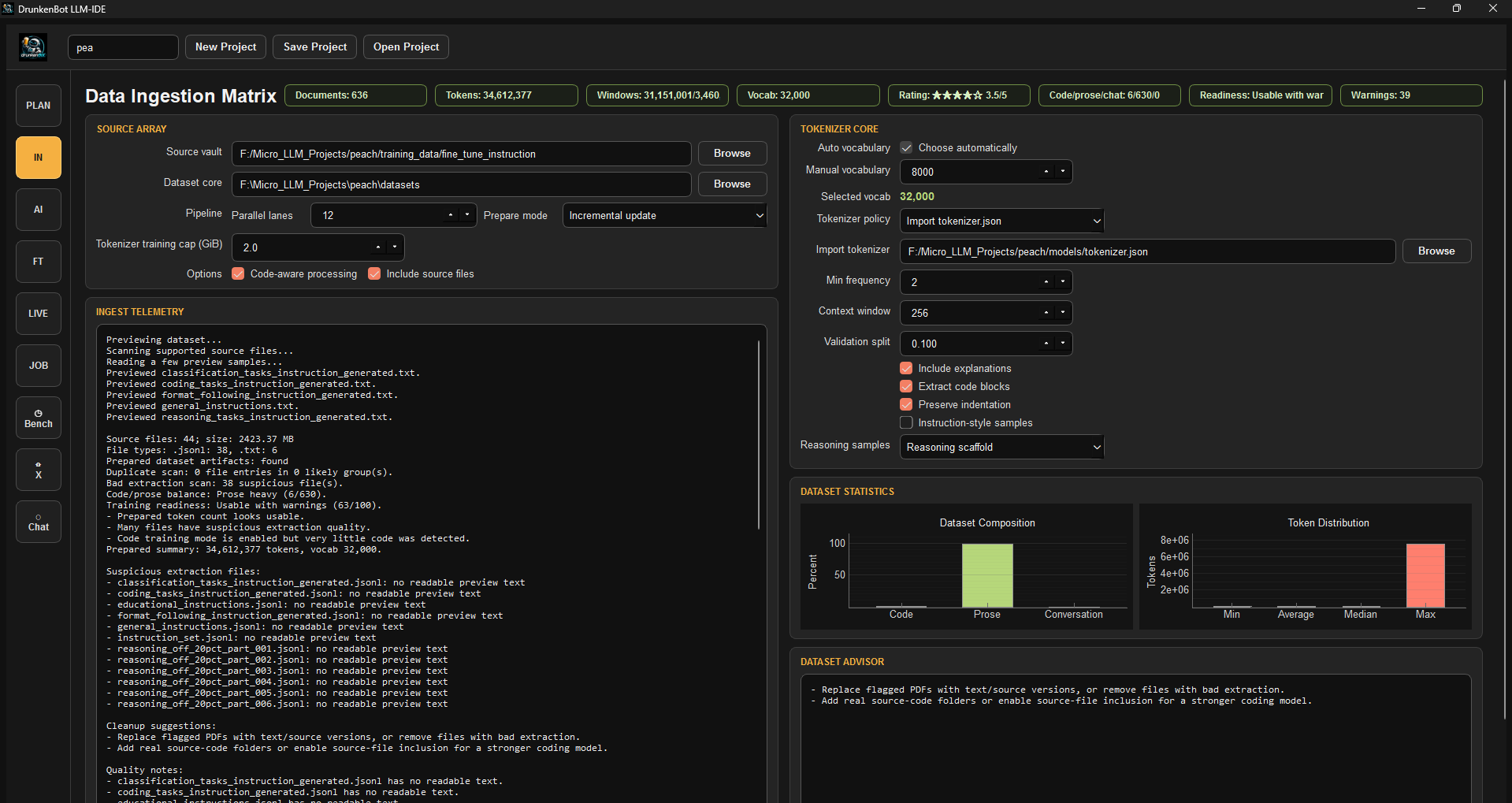Enable Instruction-style samples checkbox
This screenshot has width=1512, height=803.
click(906, 423)
